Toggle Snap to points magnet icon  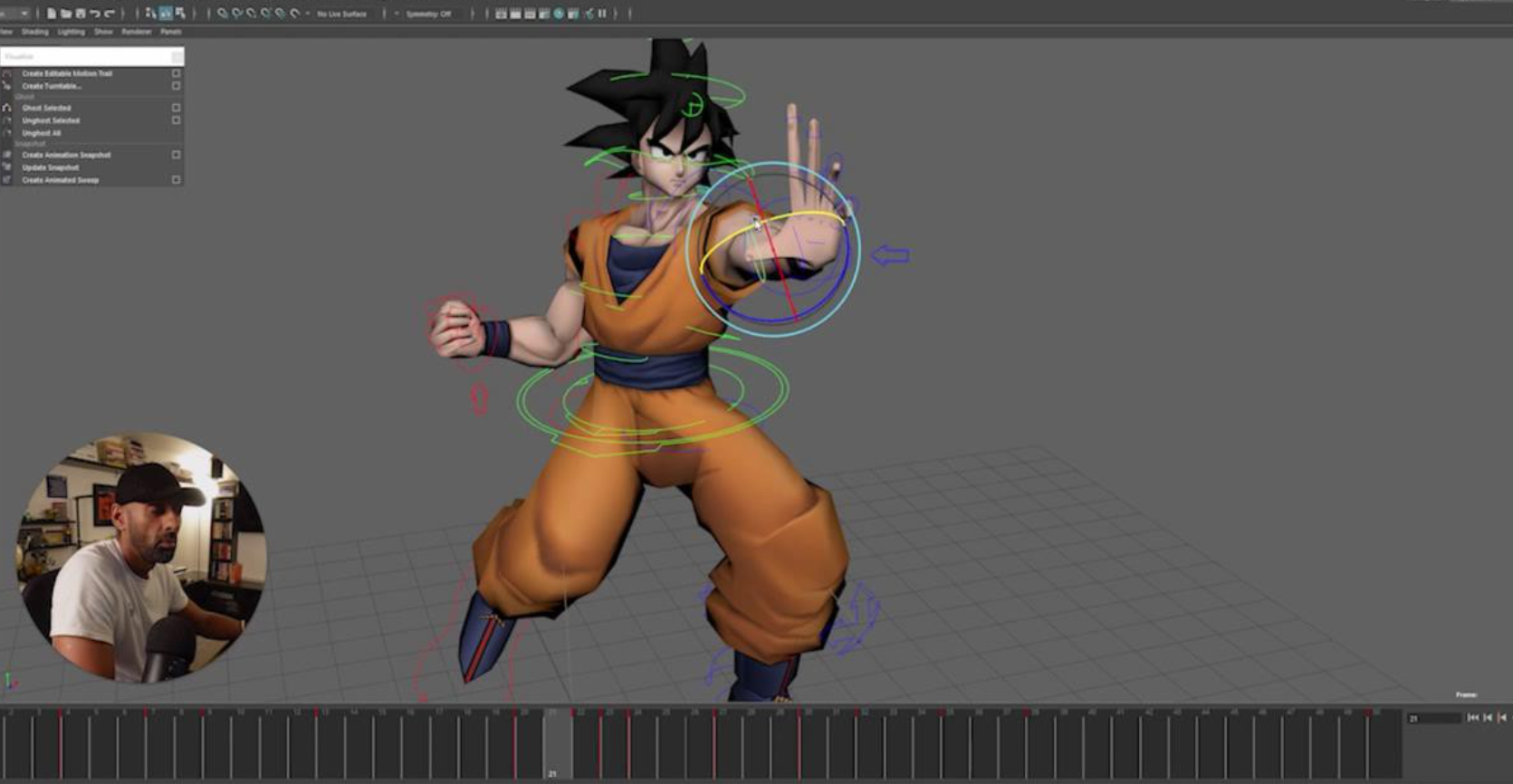pos(252,14)
